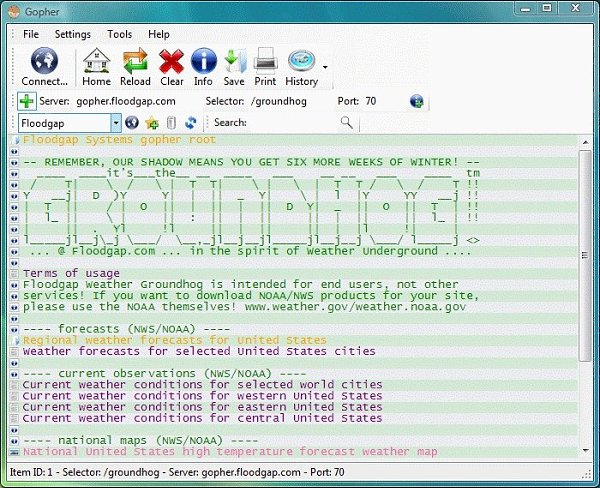
Task: Click the Connect globe icon
Action: [x=44, y=61]
